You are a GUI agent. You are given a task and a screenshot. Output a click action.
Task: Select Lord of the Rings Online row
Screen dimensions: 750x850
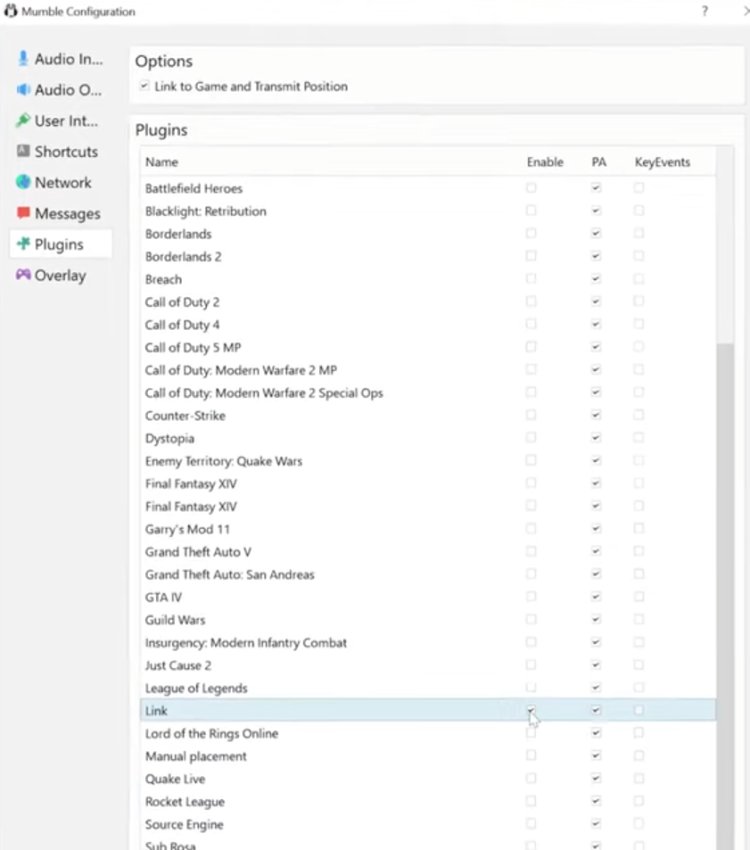428,733
